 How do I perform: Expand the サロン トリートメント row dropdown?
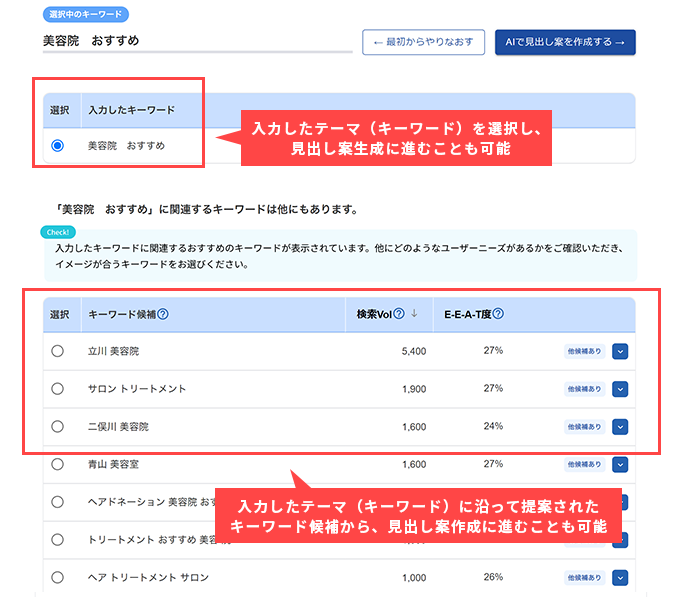click(620, 389)
